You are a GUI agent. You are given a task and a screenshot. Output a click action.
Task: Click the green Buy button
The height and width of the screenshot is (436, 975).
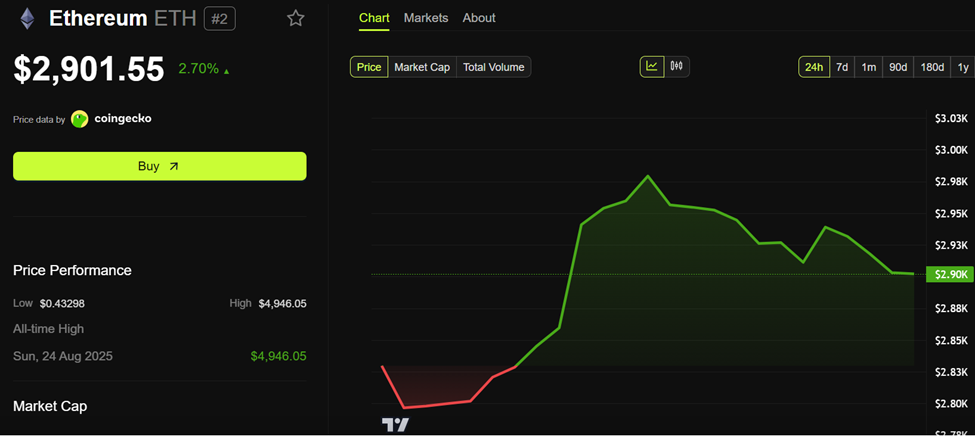[160, 166]
